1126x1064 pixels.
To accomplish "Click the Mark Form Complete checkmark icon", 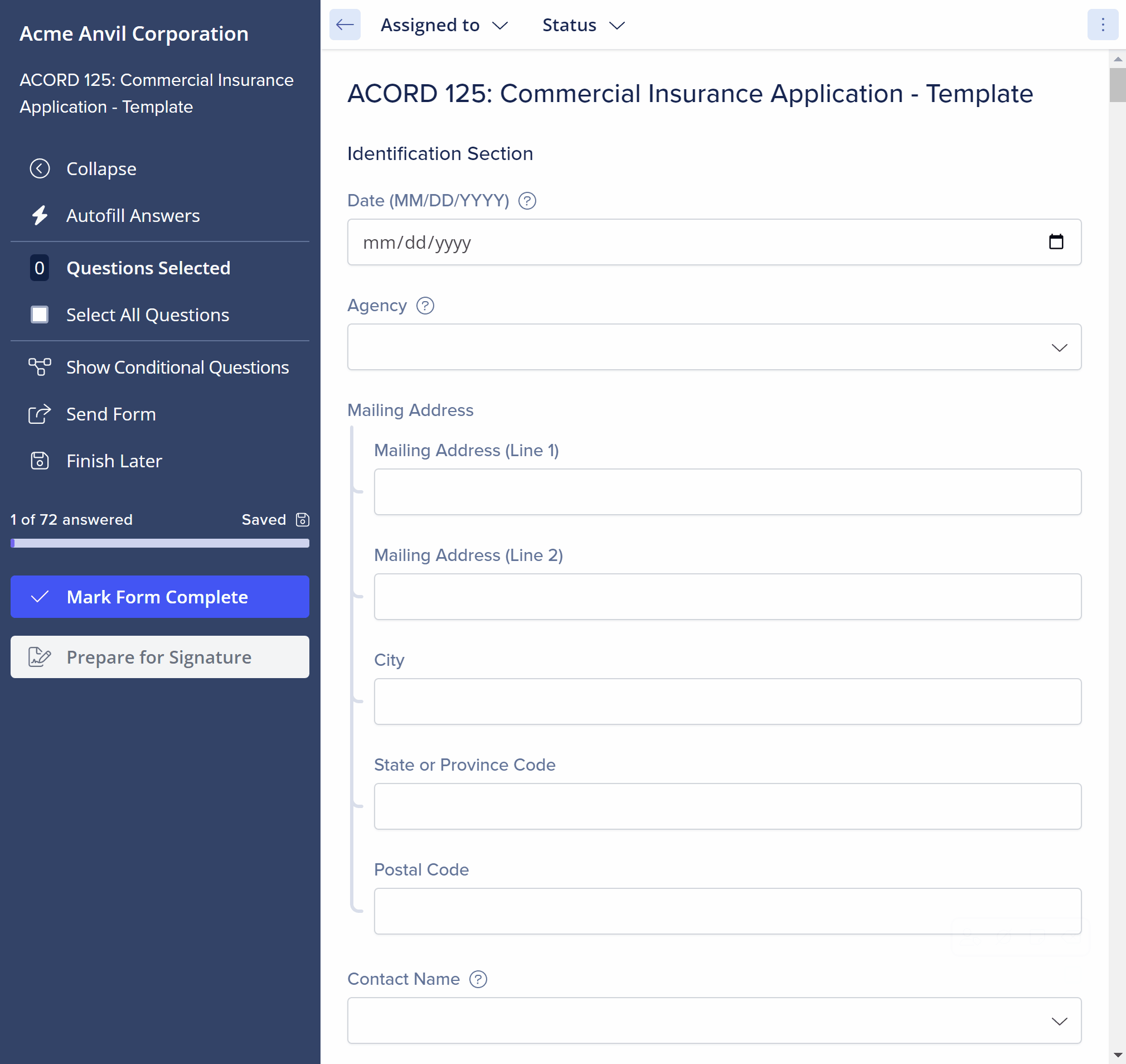I will 40,597.
